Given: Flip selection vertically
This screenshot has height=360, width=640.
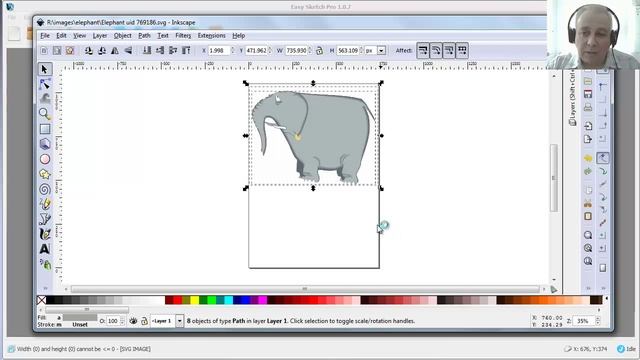Looking at the screenshot, I should coord(128,51).
